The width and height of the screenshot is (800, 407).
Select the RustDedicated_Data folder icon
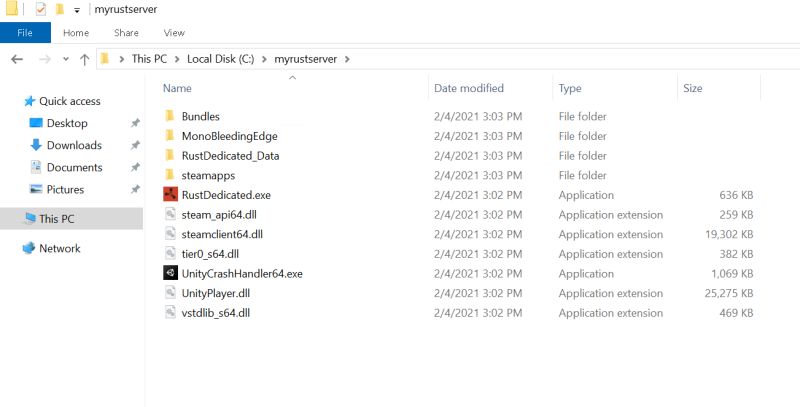click(170, 155)
